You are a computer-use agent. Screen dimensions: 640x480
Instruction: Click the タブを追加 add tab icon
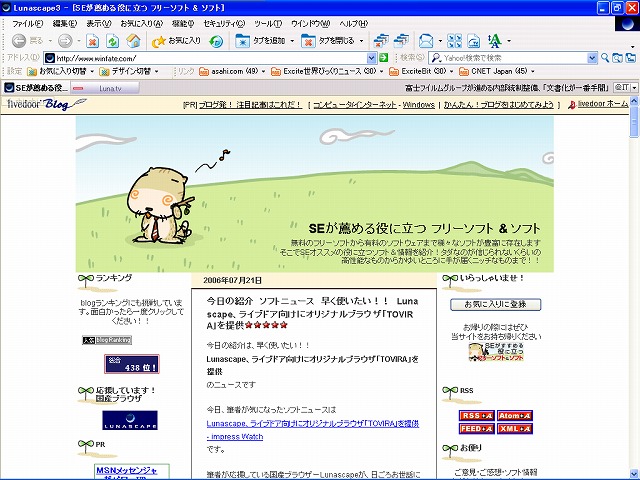click(x=242, y=41)
